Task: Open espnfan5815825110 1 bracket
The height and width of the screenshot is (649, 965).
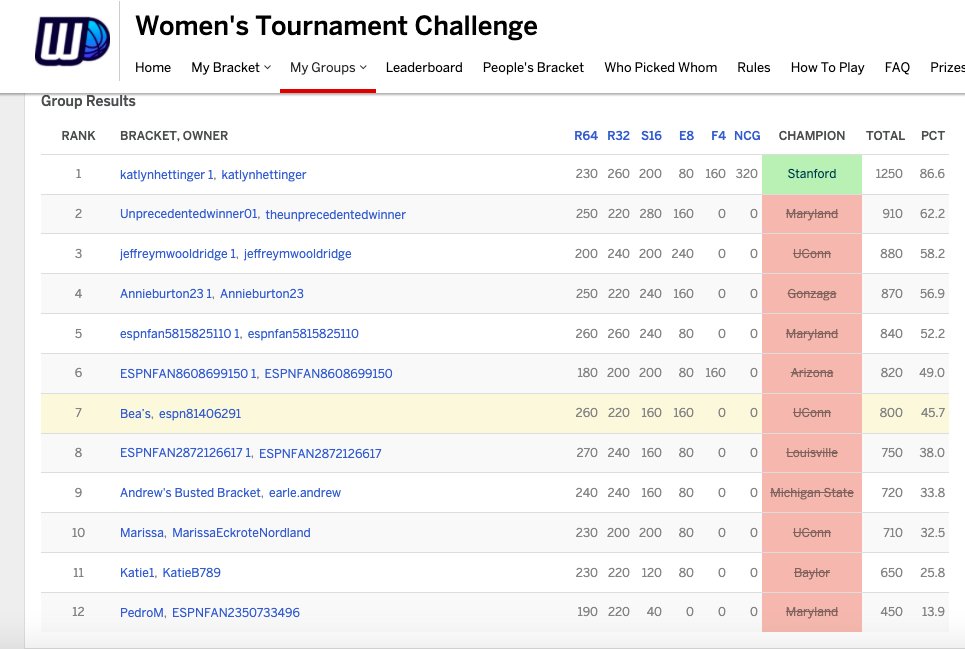Action: (180, 333)
